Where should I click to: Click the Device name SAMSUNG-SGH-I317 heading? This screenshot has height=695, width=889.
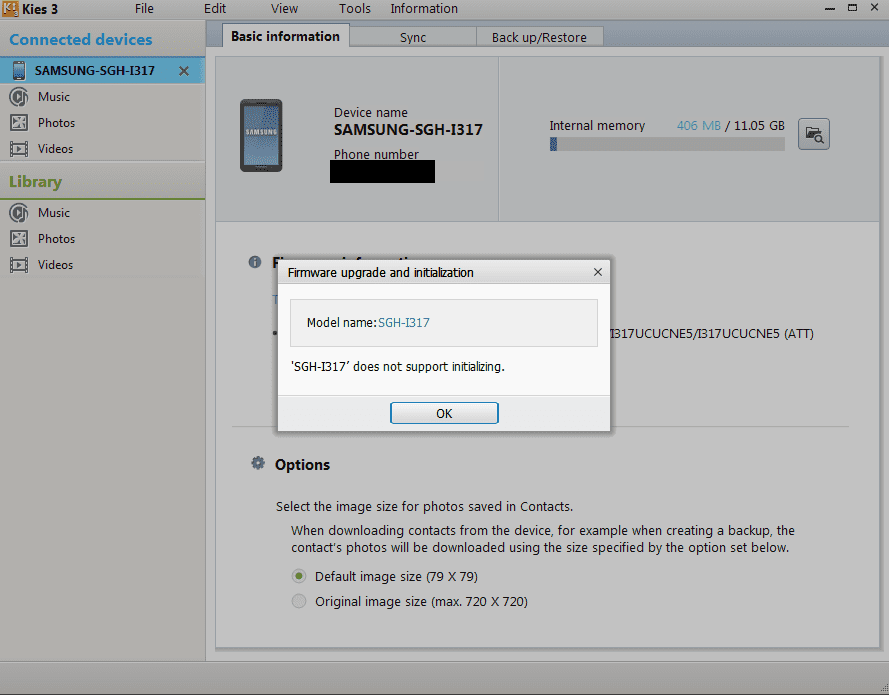pyautogui.click(x=408, y=130)
